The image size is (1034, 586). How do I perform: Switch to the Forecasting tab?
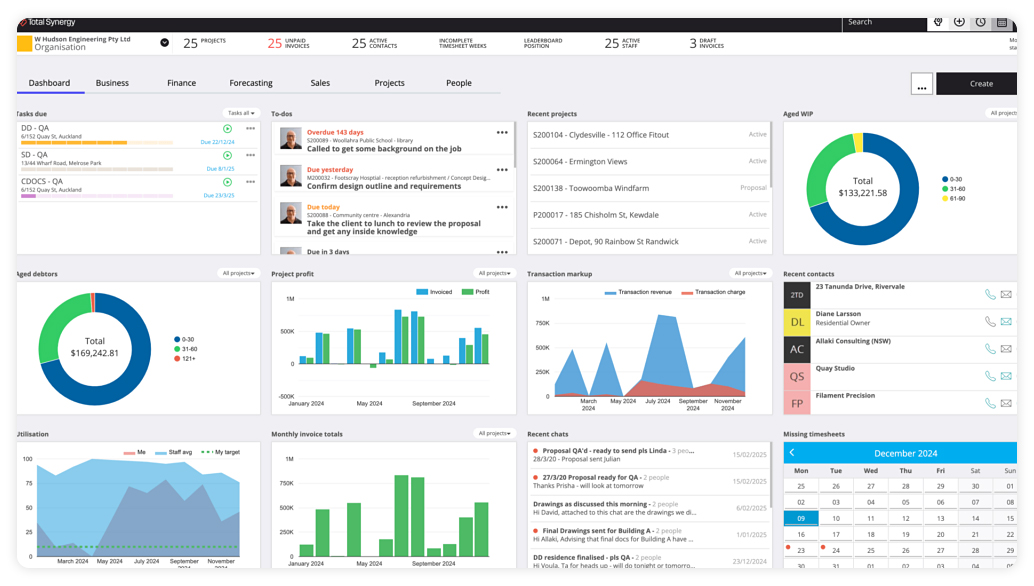250,83
